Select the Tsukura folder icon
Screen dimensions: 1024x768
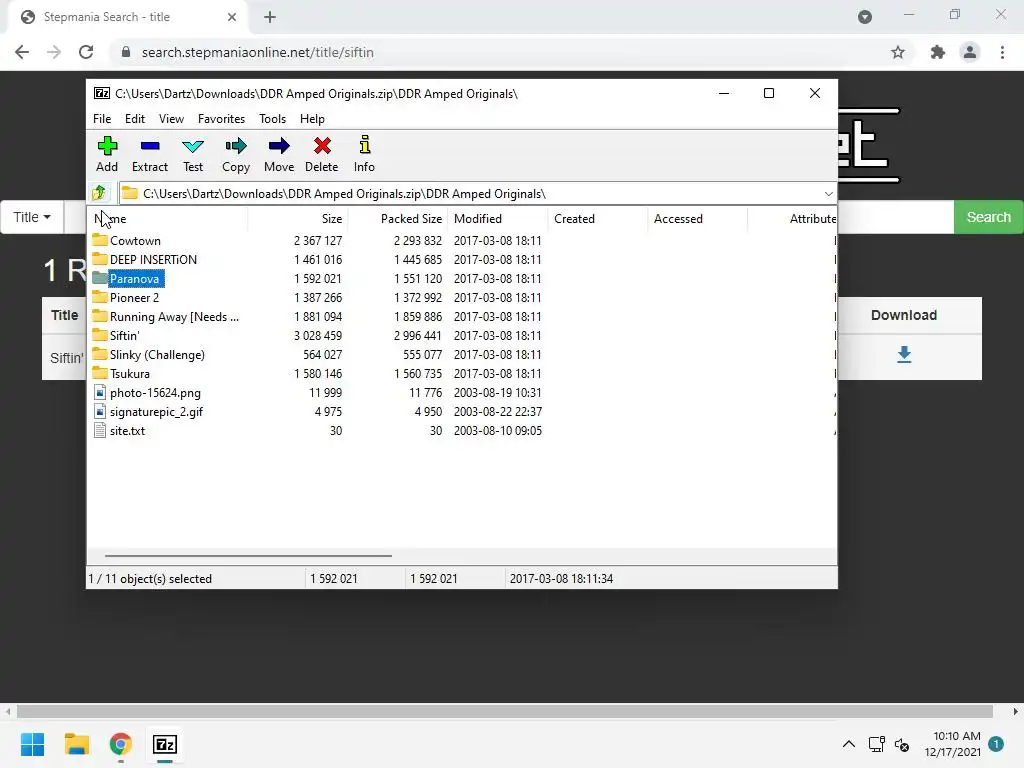99,373
